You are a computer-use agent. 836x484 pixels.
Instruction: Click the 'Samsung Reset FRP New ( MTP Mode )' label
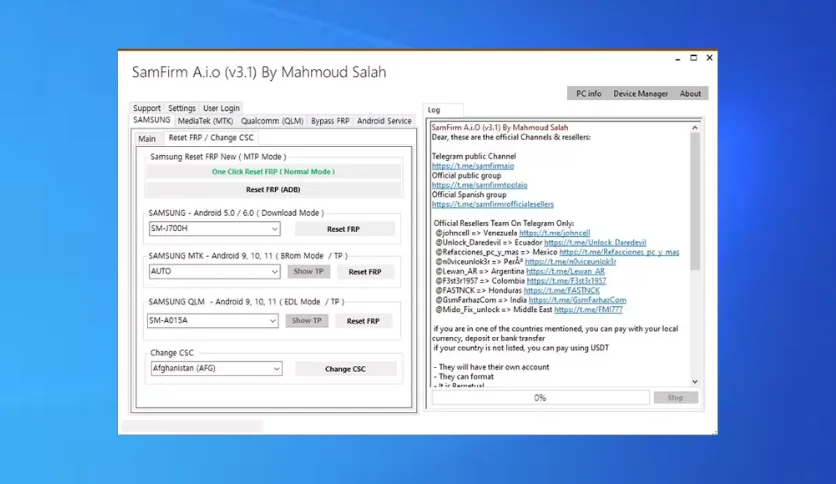[218, 157]
